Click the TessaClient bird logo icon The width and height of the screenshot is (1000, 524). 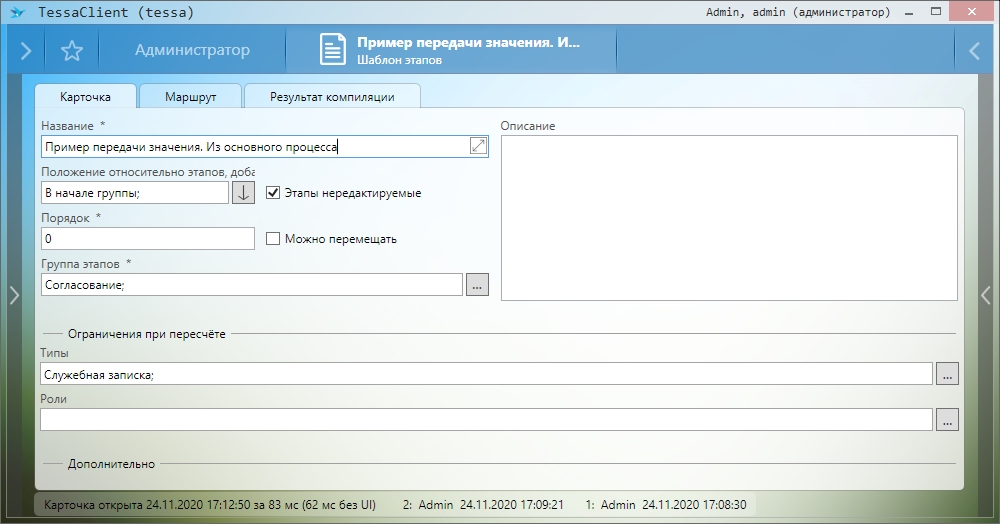(x=16, y=13)
